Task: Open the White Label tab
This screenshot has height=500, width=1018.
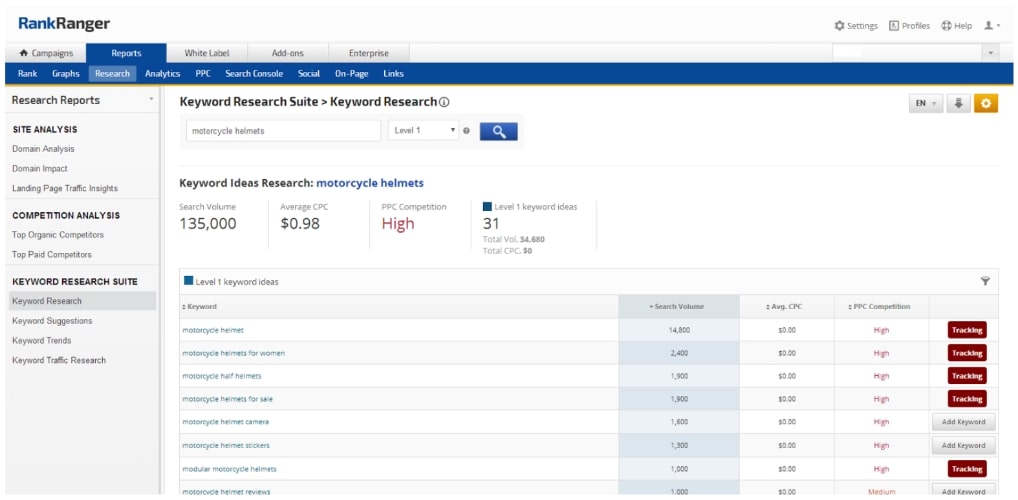Action: point(206,53)
